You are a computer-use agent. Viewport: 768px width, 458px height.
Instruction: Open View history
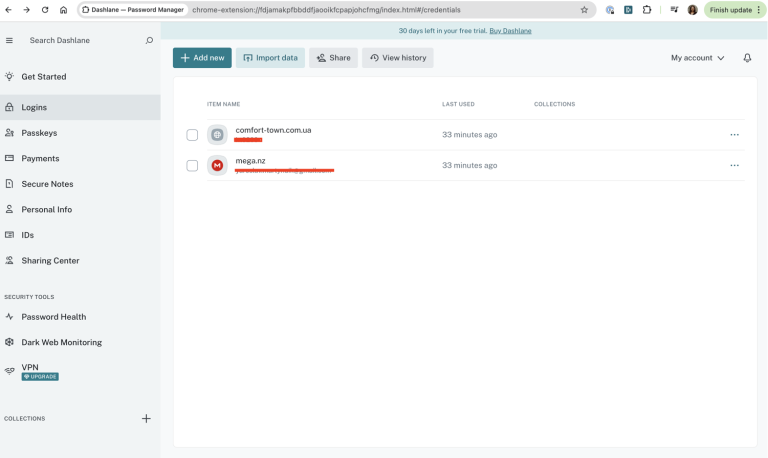[398, 58]
